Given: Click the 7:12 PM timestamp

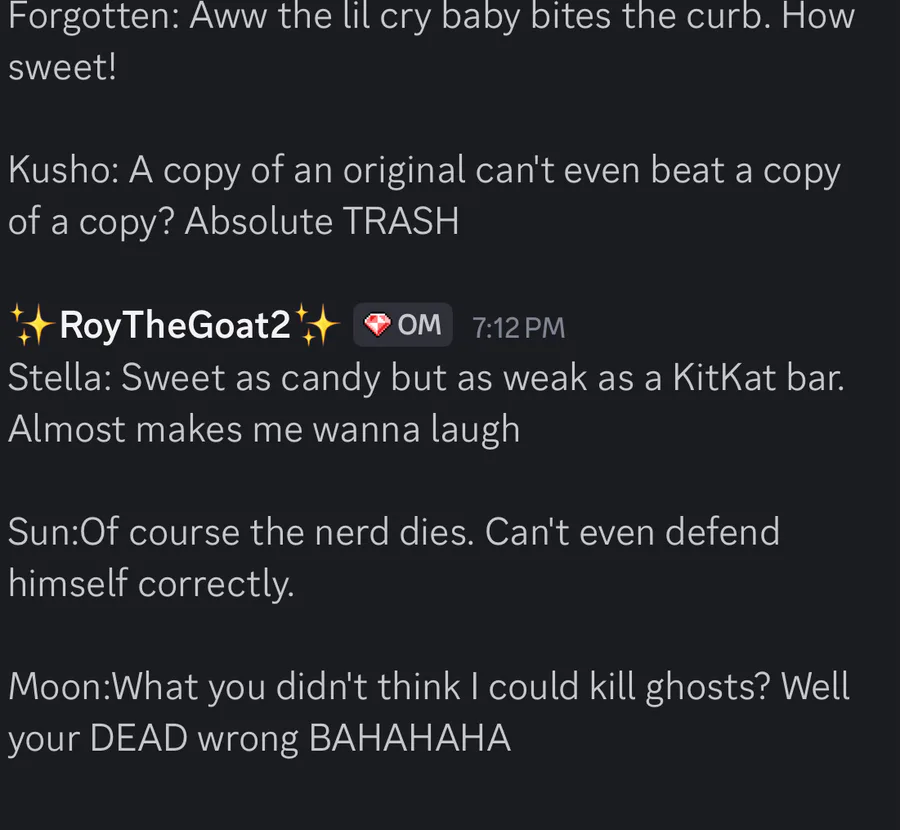Looking at the screenshot, I should 518,328.
